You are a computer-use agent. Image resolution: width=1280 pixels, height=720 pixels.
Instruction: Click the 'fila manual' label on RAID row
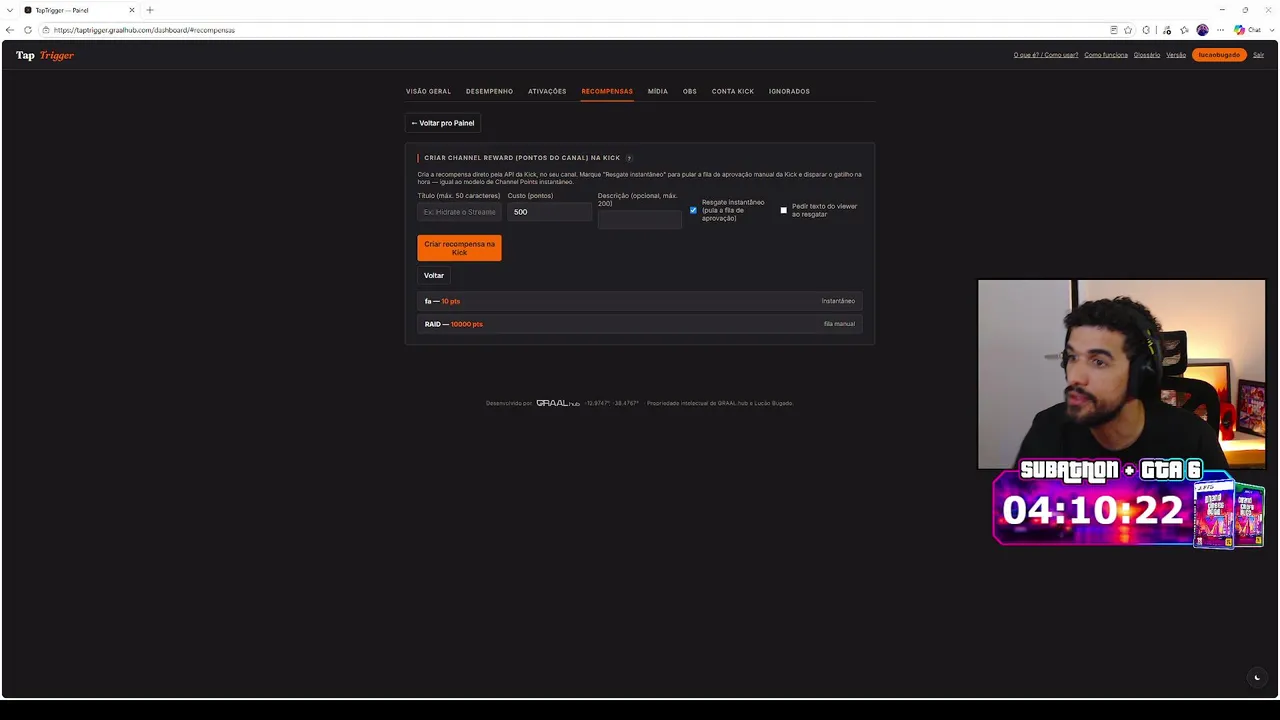click(839, 324)
